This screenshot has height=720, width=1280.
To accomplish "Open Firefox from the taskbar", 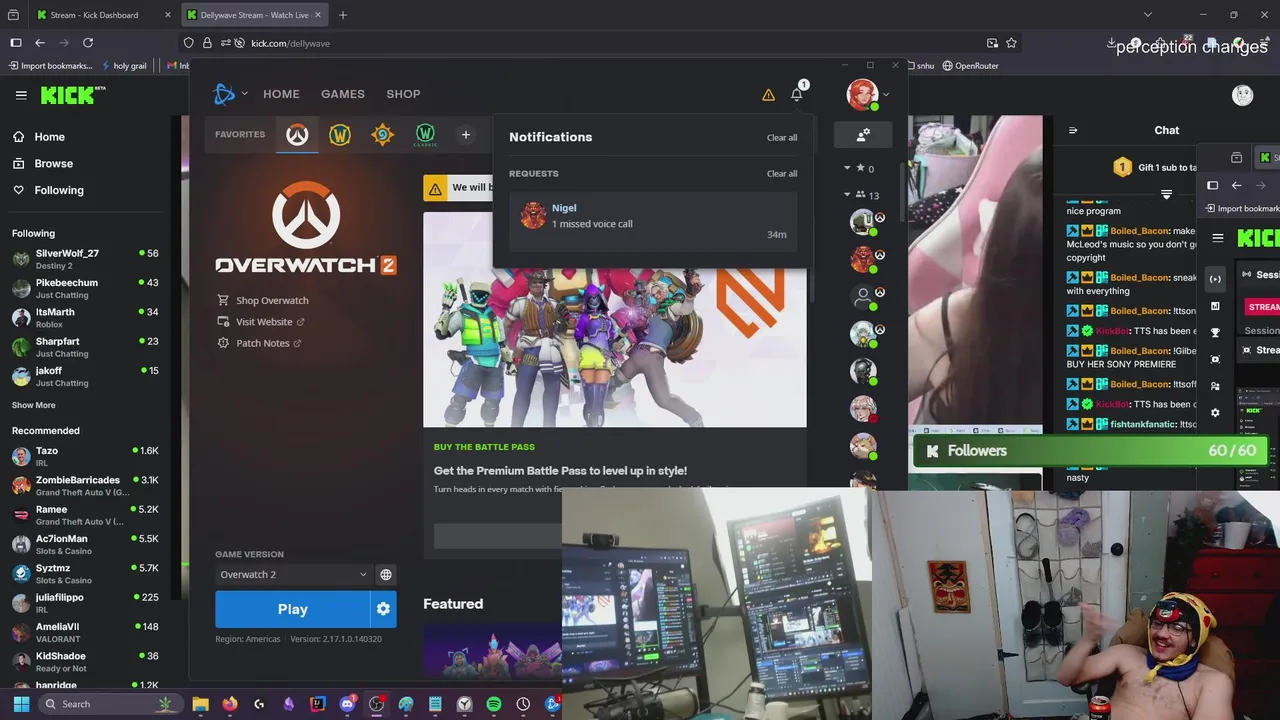I will point(230,704).
